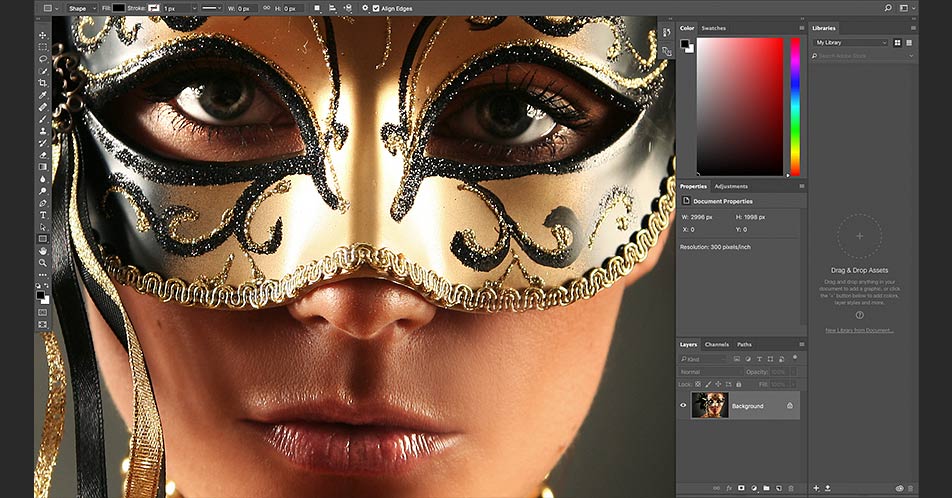The height and width of the screenshot is (498, 952).
Task: Hide the Background layer with eye icon
Action: (x=683, y=406)
